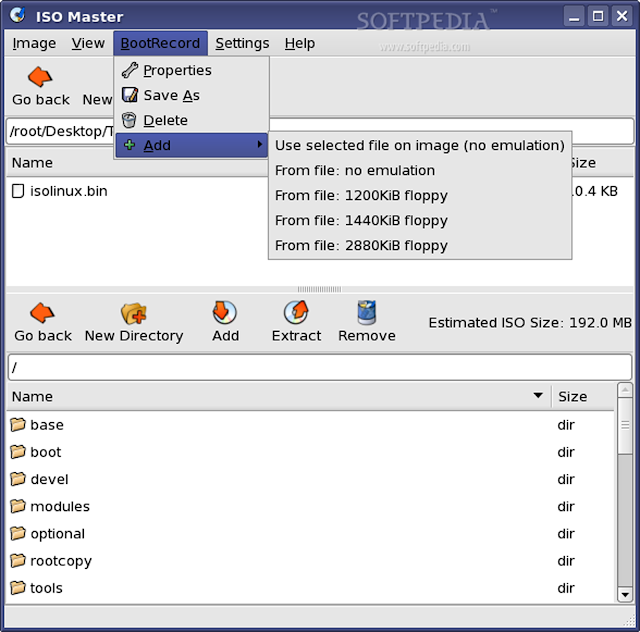Screen dimensions: 640x632
Task: Click the tools folder icon
Action: tap(18, 588)
